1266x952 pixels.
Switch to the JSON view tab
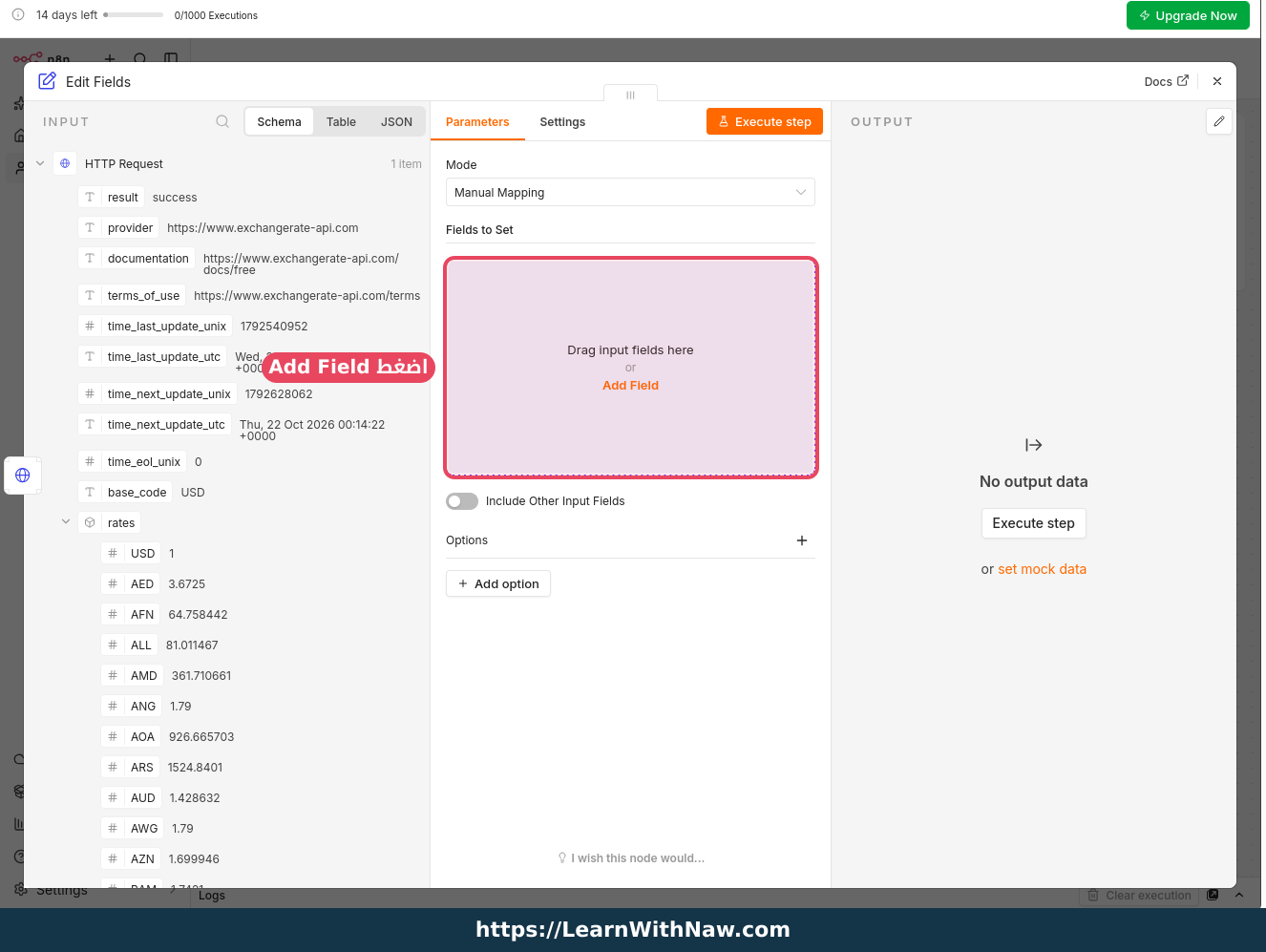click(396, 121)
